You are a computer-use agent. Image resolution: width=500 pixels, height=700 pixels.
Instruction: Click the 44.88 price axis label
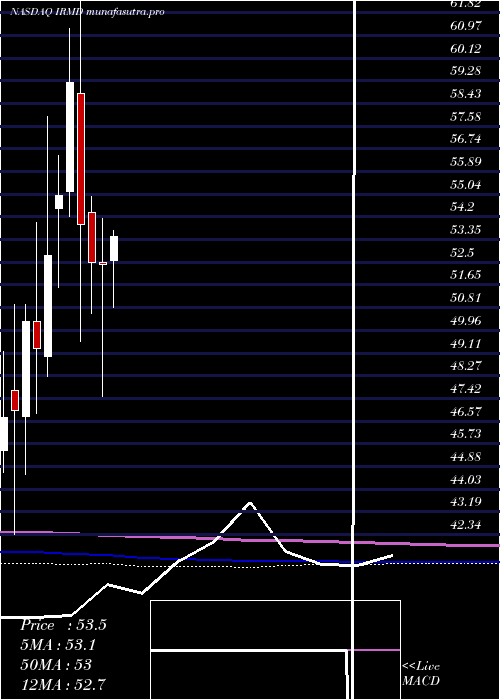pos(466,457)
